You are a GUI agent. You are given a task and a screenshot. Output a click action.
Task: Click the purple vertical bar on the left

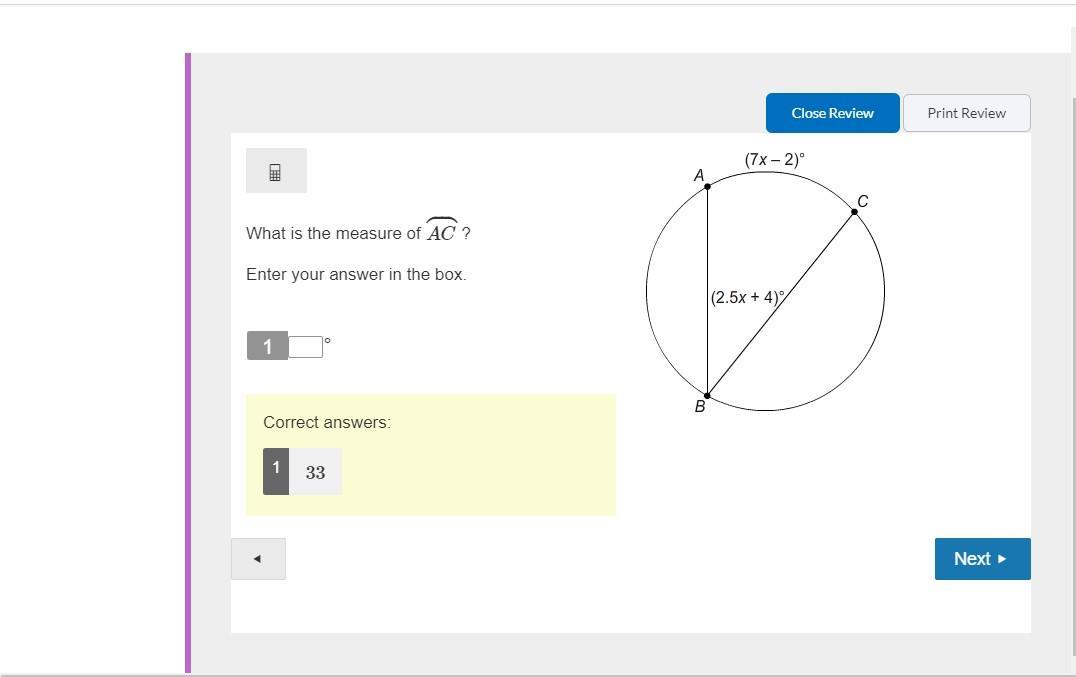[188, 360]
